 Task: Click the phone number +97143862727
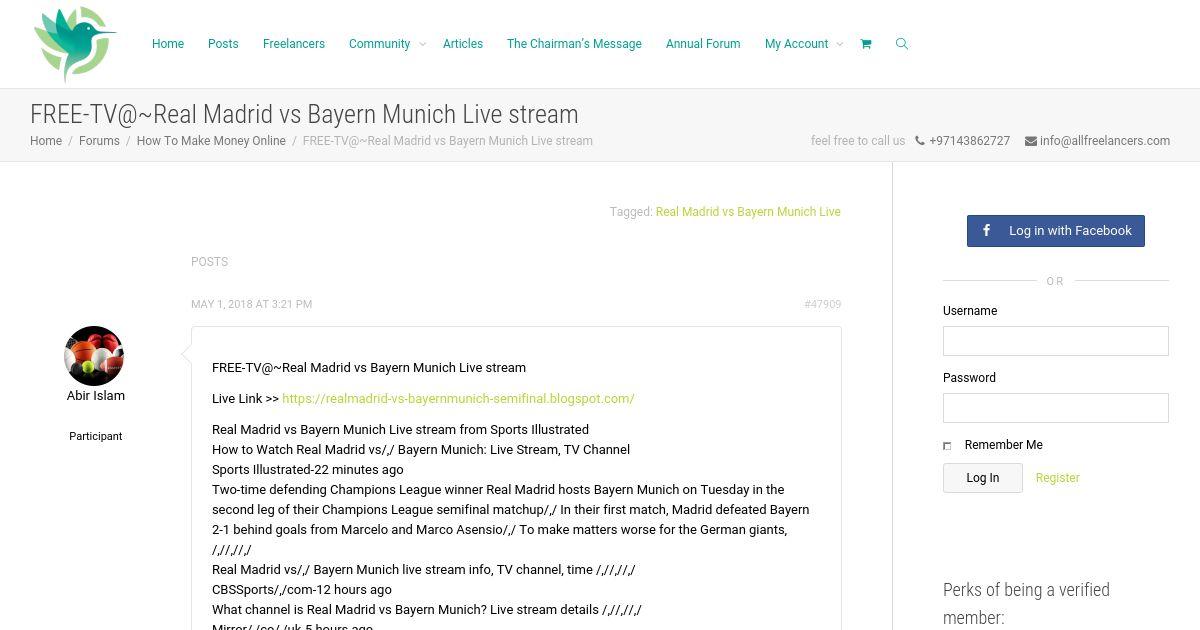point(969,141)
